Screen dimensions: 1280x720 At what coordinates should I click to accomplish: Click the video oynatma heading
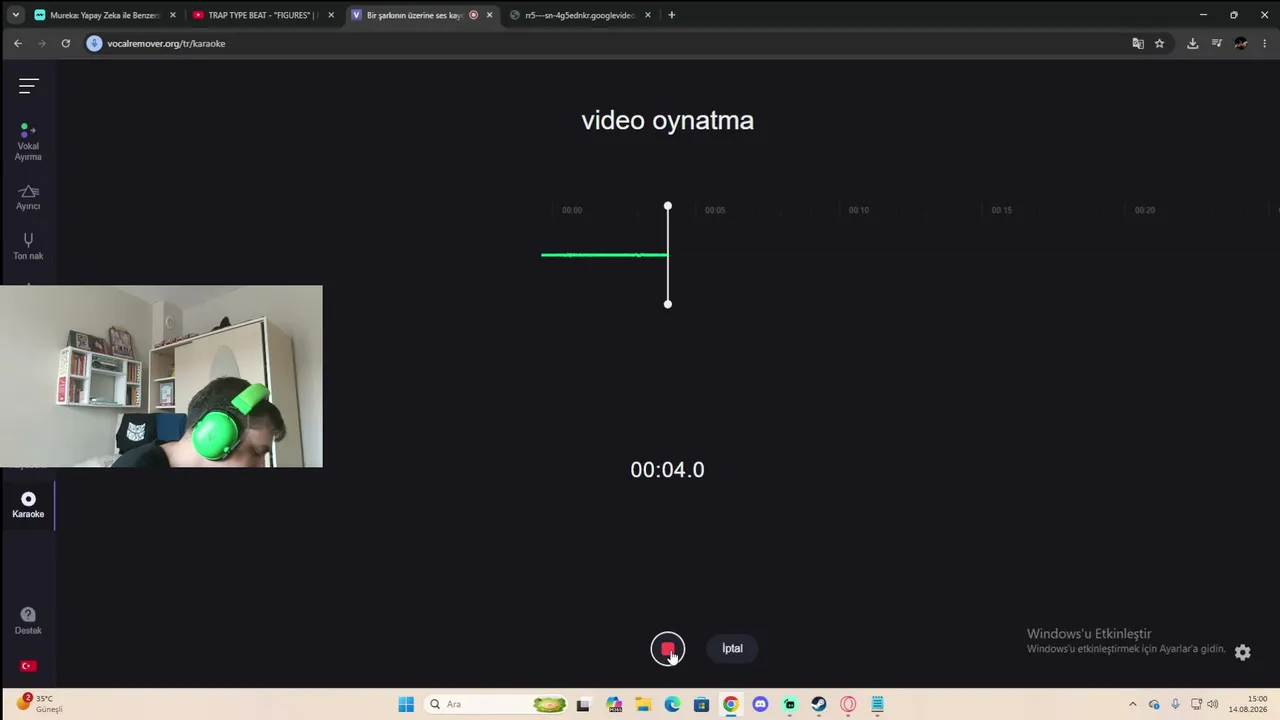tap(667, 120)
